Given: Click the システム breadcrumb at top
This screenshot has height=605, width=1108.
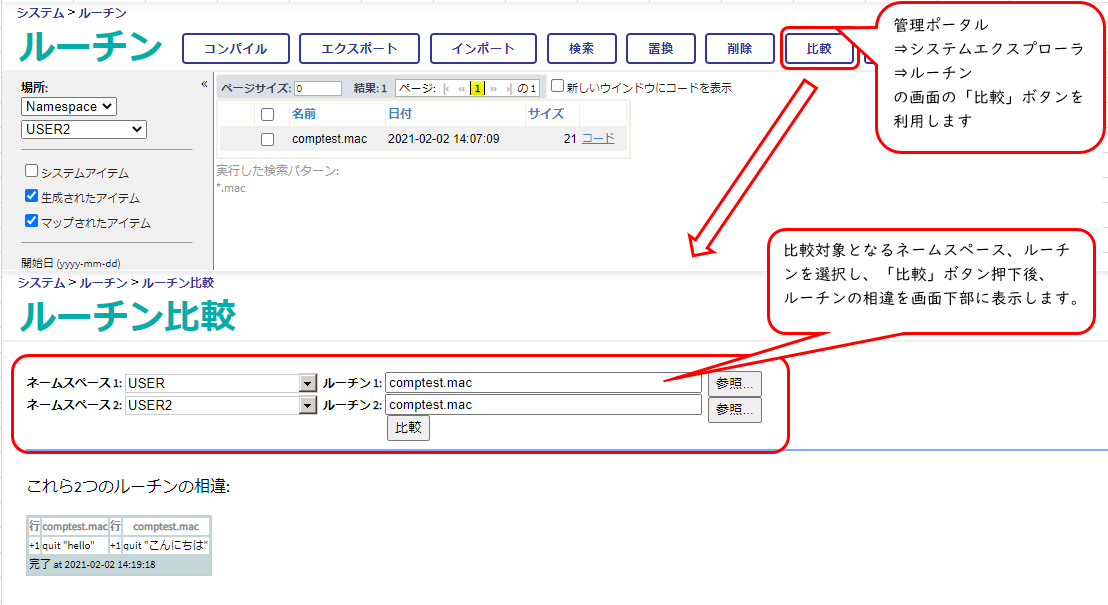Looking at the screenshot, I should tap(40, 12).
